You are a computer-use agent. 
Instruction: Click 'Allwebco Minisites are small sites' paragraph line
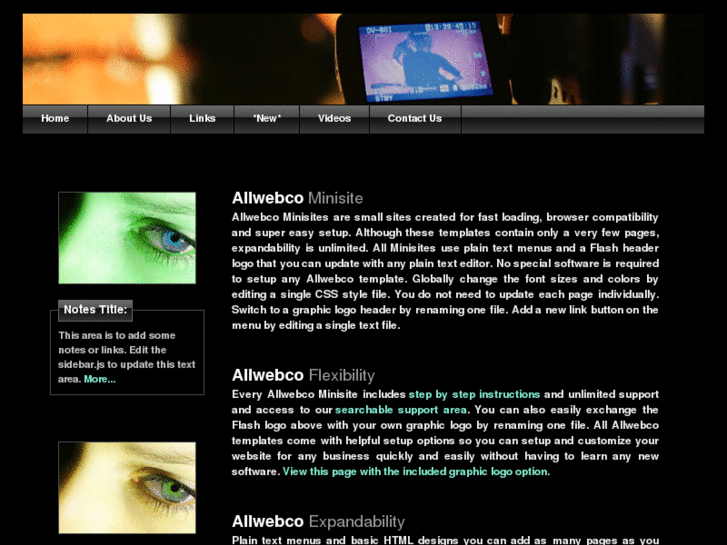445,217
